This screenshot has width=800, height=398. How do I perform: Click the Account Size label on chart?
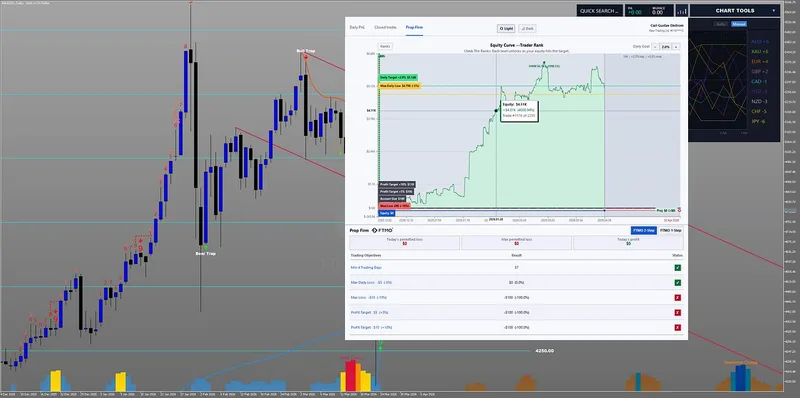coord(392,198)
